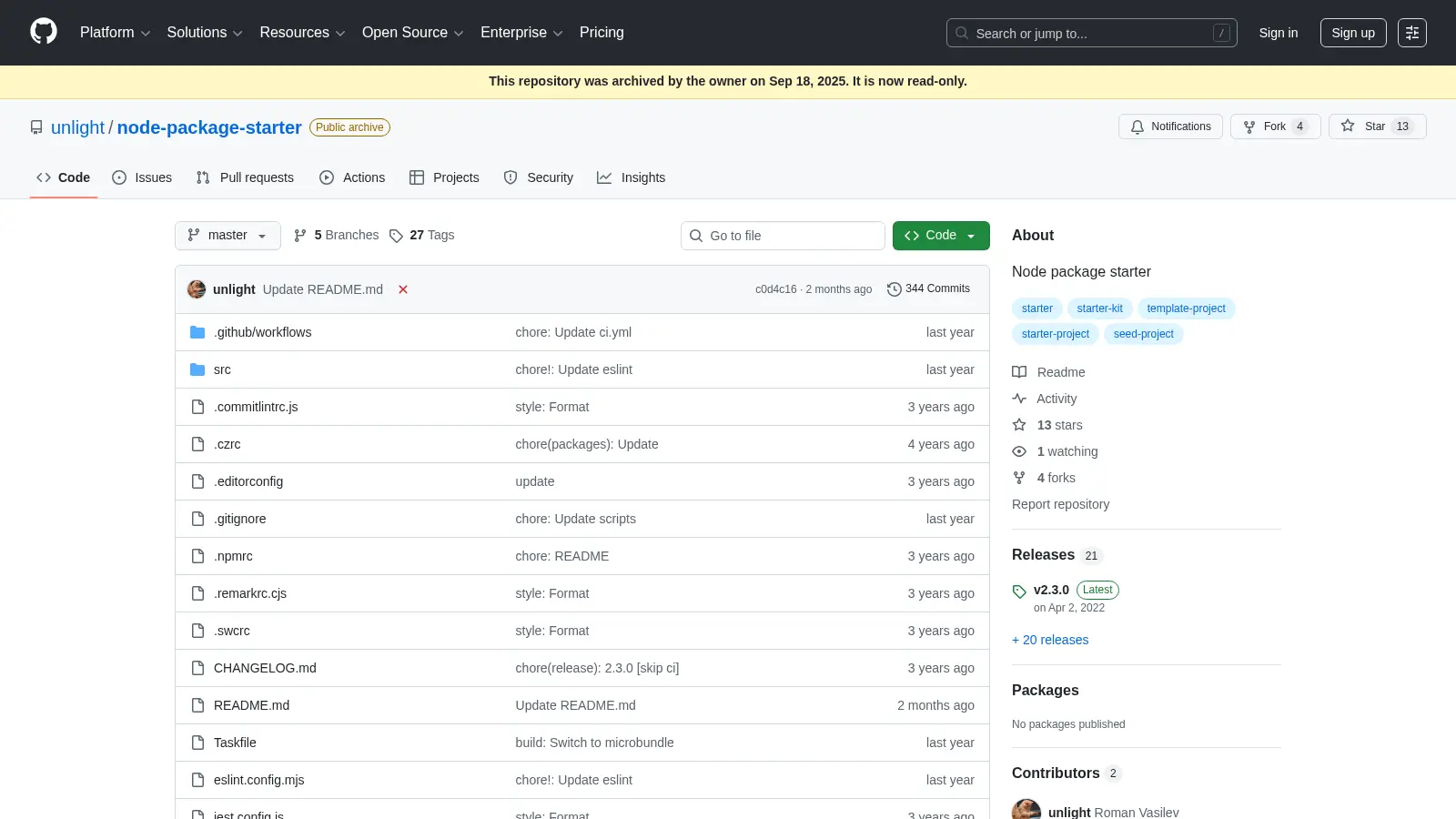
Task: Click the starter-kit topic tag
Action: tap(1099, 308)
